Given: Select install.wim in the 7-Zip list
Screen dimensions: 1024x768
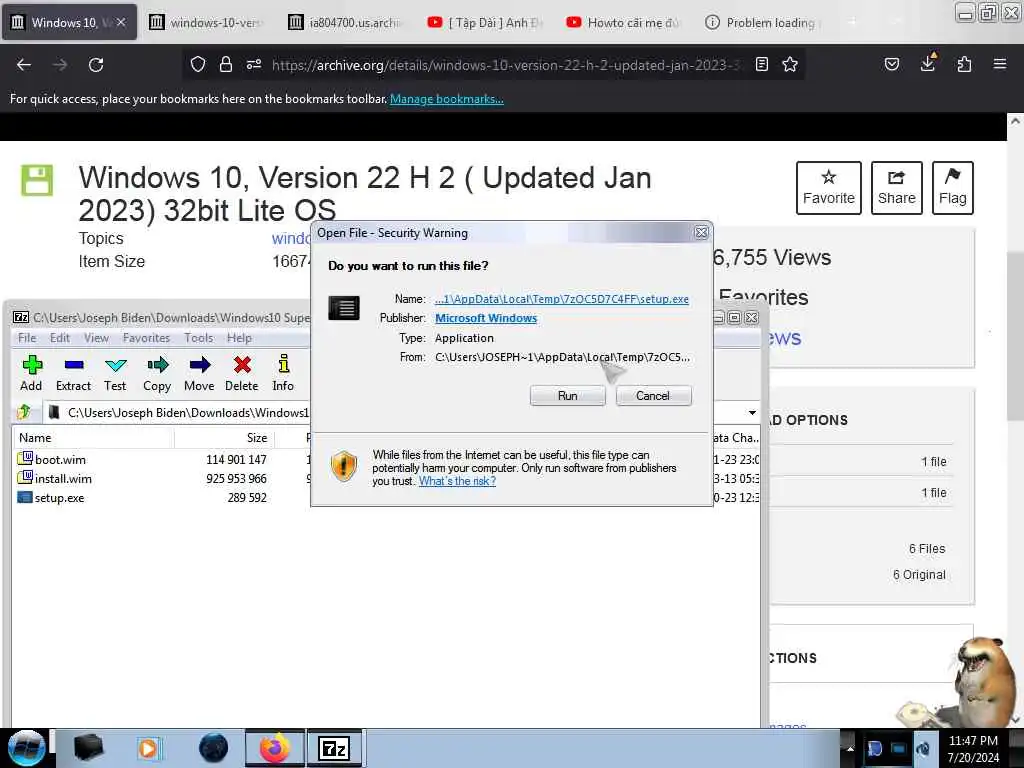Looking at the screenshot, I should pyautogui.click(x=63, y=479).
